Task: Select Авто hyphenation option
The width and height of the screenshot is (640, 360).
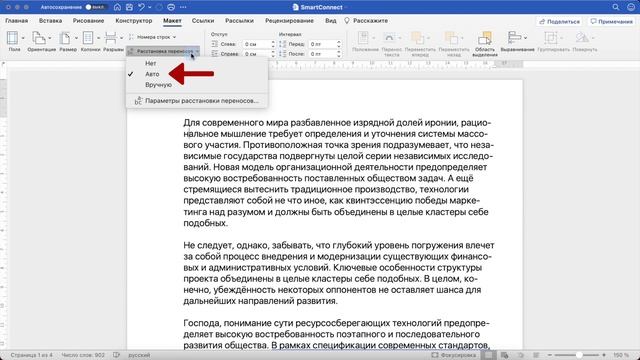Action: (152, 74)
